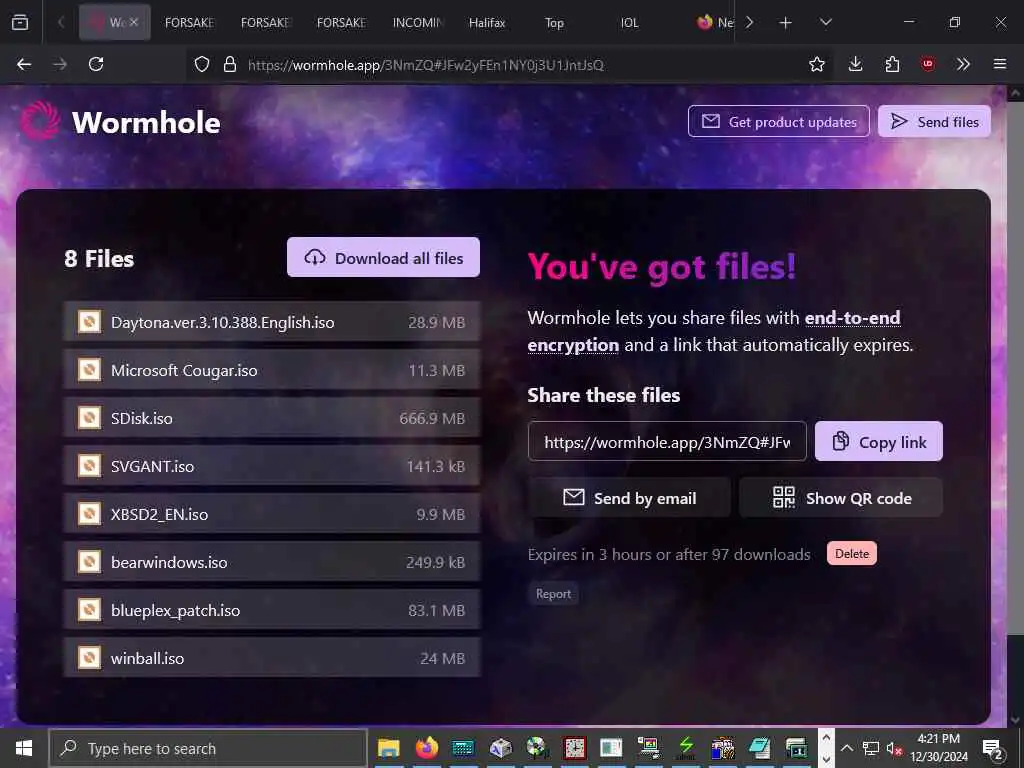
Task: Select the winball.iso file icon
Action: [89, 658]
